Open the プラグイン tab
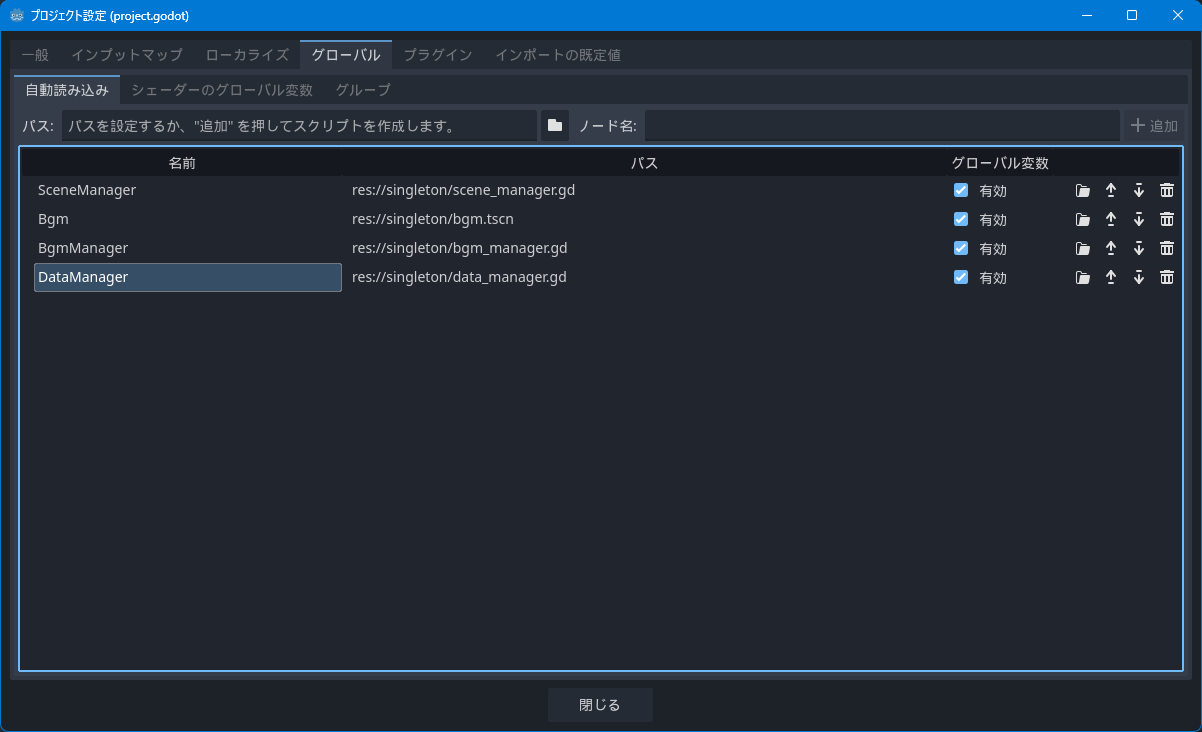Image resolution: width=1202 pixels, height=732 pixels. click(x=438, y=55)
